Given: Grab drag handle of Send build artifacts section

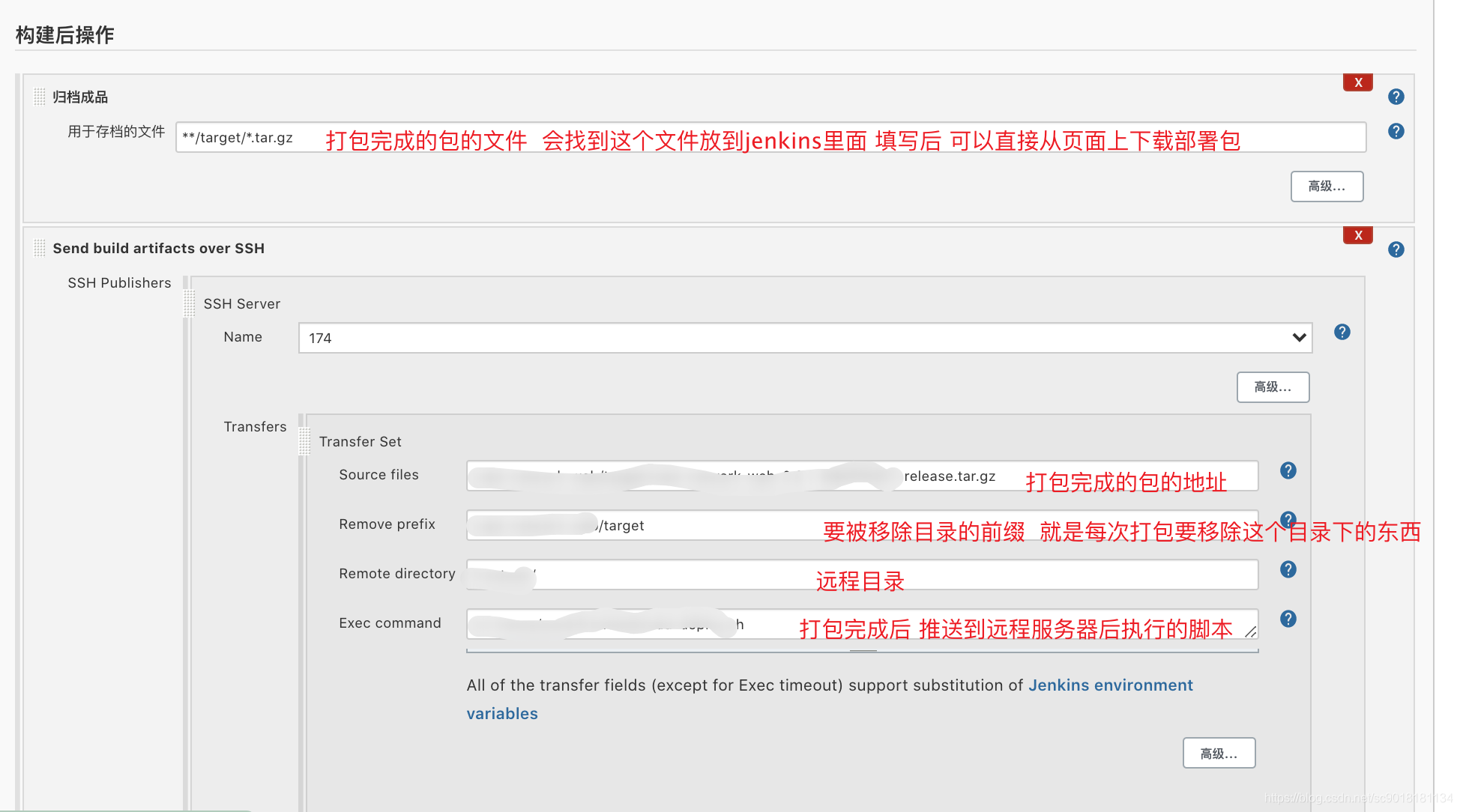Looking at the screenshot, I should (40, 248).
